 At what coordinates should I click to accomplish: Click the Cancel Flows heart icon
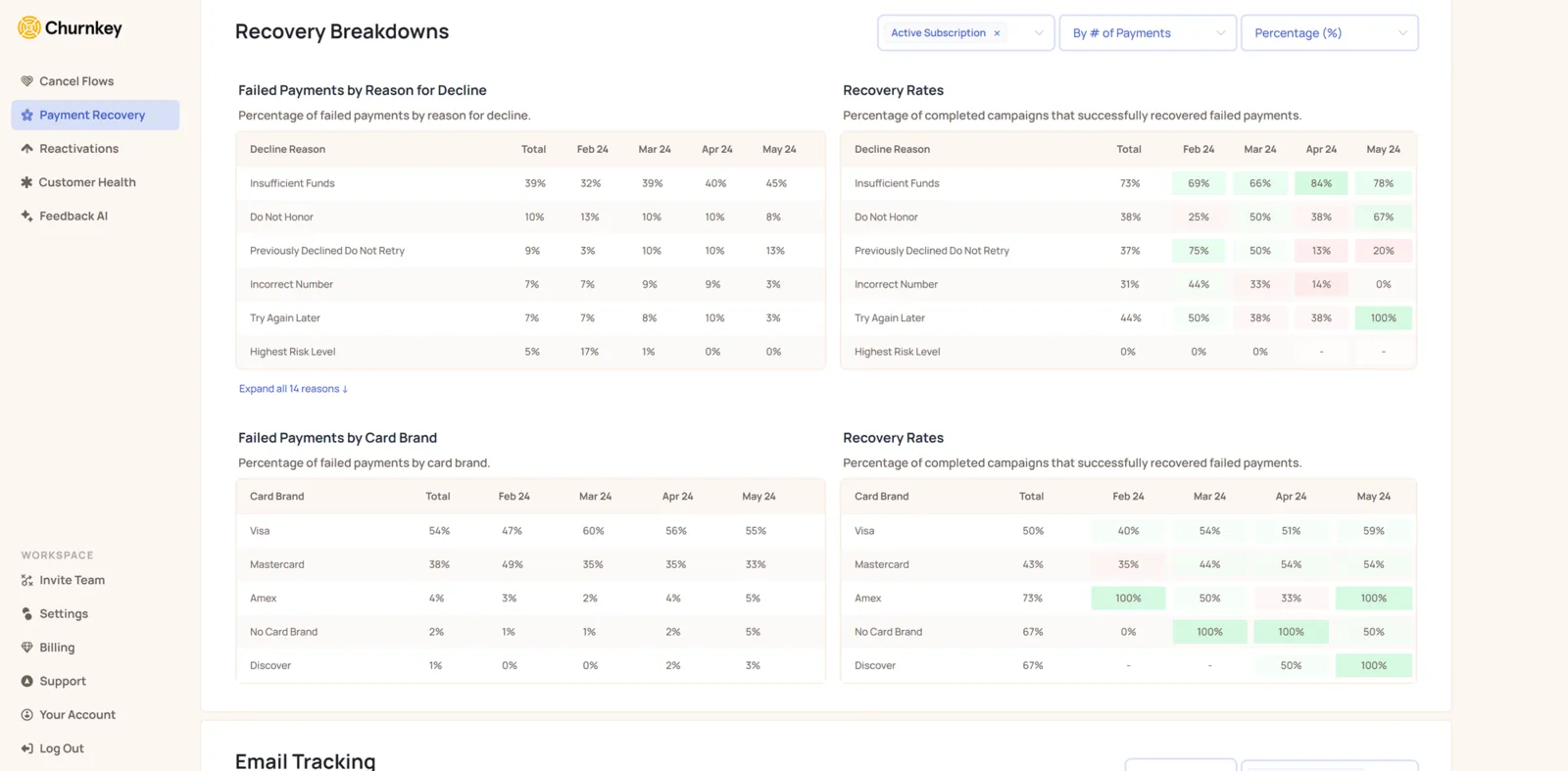[26, 81]
